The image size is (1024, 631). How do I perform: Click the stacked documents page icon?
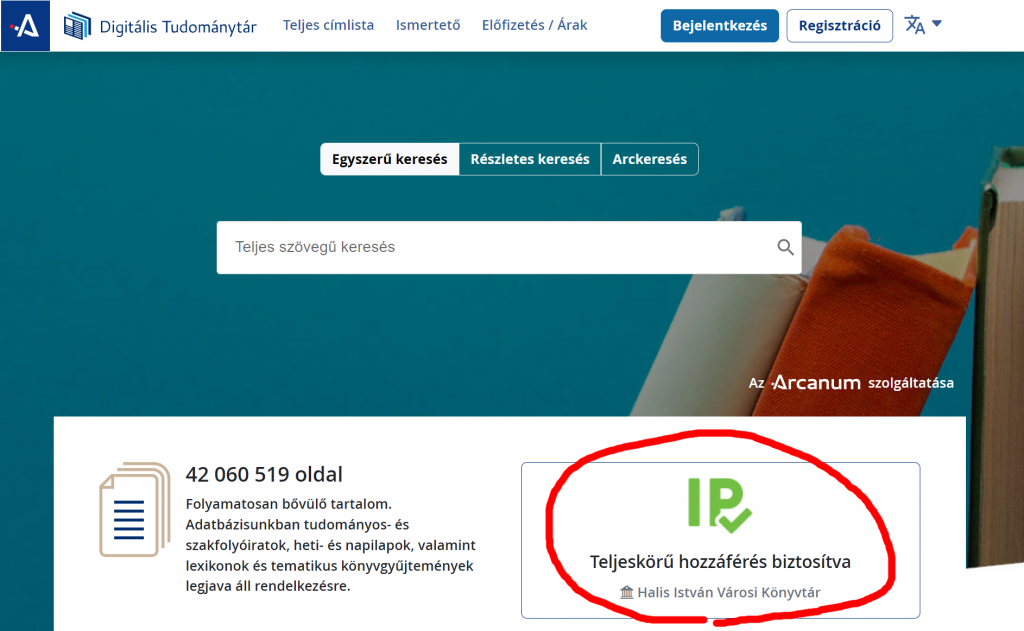click(x=135, y=510)
